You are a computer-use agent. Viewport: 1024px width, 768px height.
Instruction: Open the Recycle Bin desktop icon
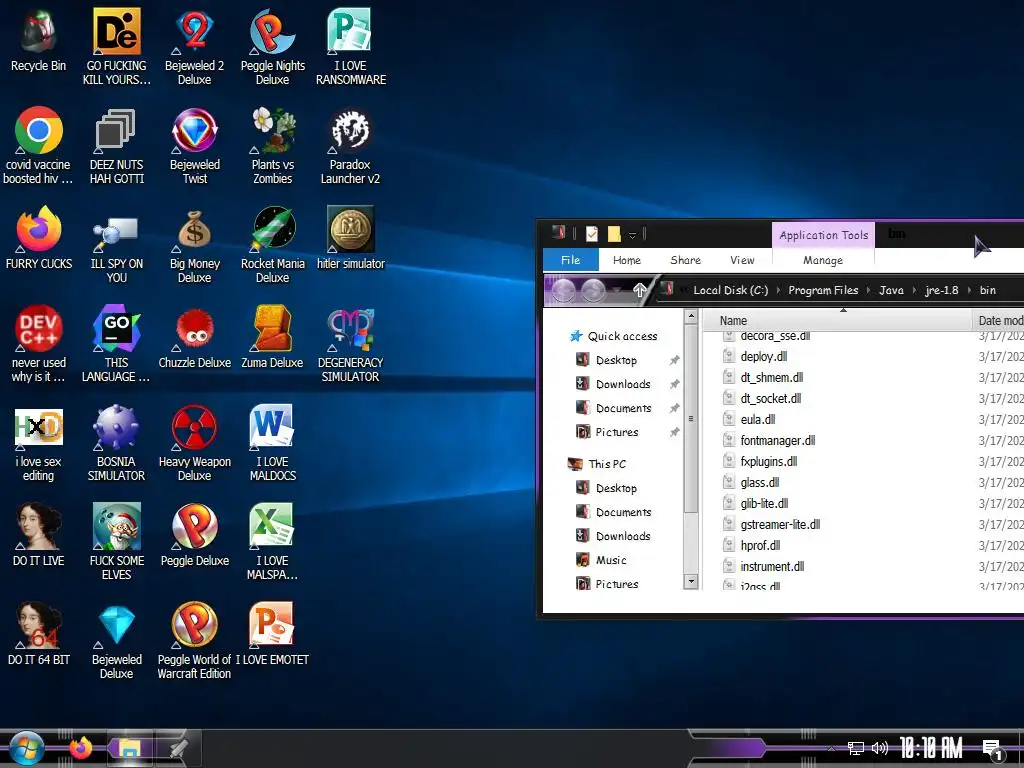39,40
